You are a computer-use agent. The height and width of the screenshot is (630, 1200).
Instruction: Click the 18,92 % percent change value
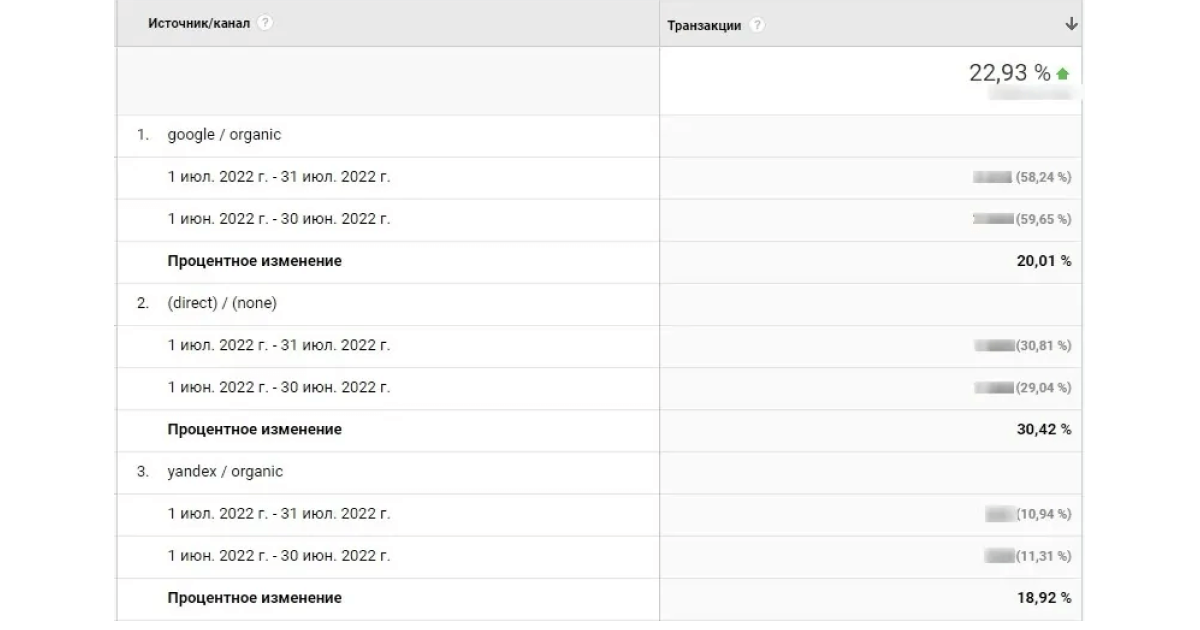click(x=1043, y=598)
